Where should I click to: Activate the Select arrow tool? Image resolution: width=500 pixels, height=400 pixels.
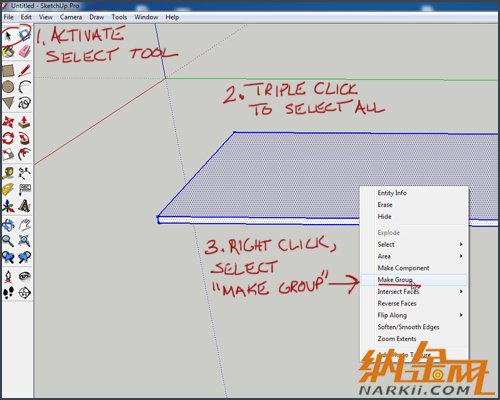coord(8,36)
